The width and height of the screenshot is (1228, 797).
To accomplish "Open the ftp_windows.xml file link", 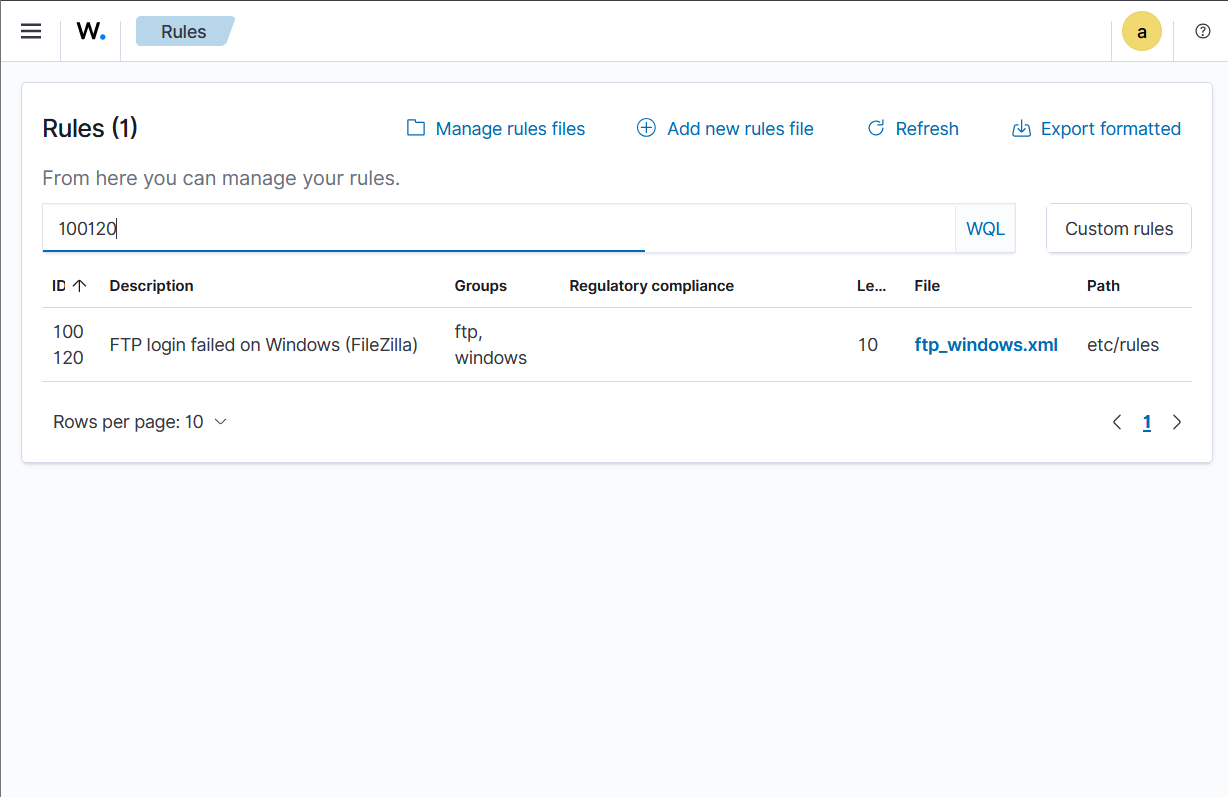I will (x=986, y=345).
